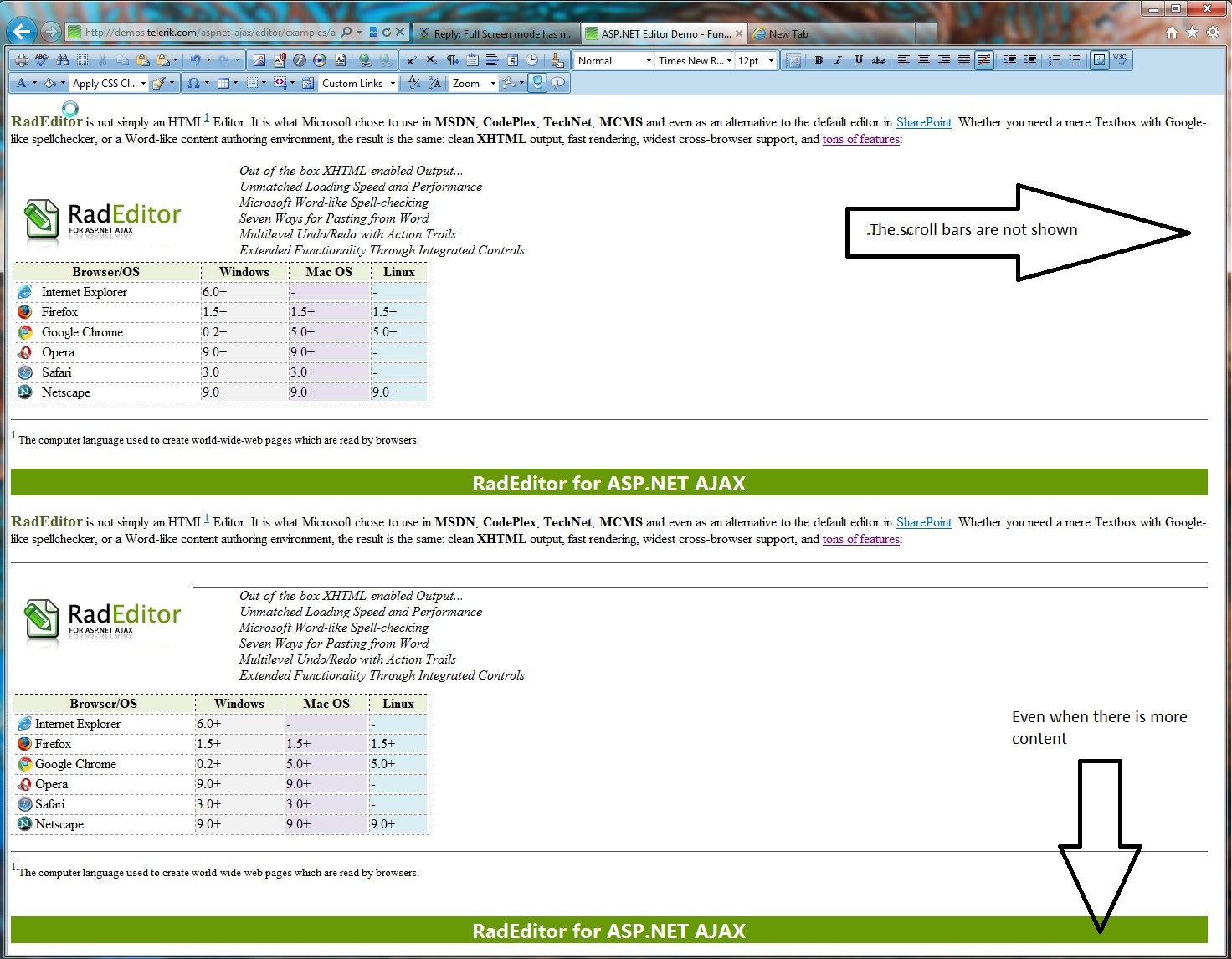Open the Image Manager icon
This screenshot has width=1232, height=959.
click(x=259, y=60)
